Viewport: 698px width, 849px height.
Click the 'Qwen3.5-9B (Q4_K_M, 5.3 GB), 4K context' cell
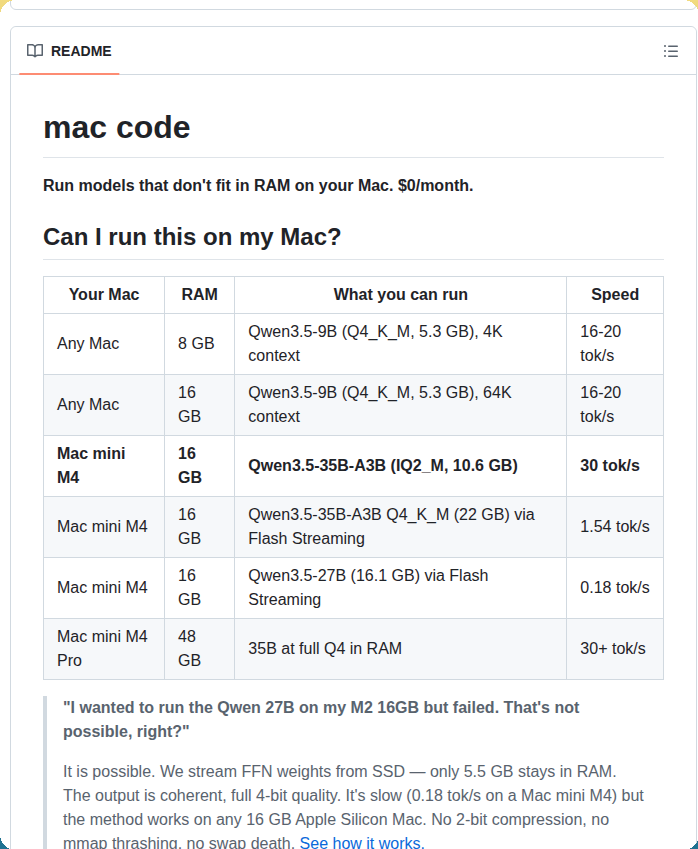click(x=400, y=344)
